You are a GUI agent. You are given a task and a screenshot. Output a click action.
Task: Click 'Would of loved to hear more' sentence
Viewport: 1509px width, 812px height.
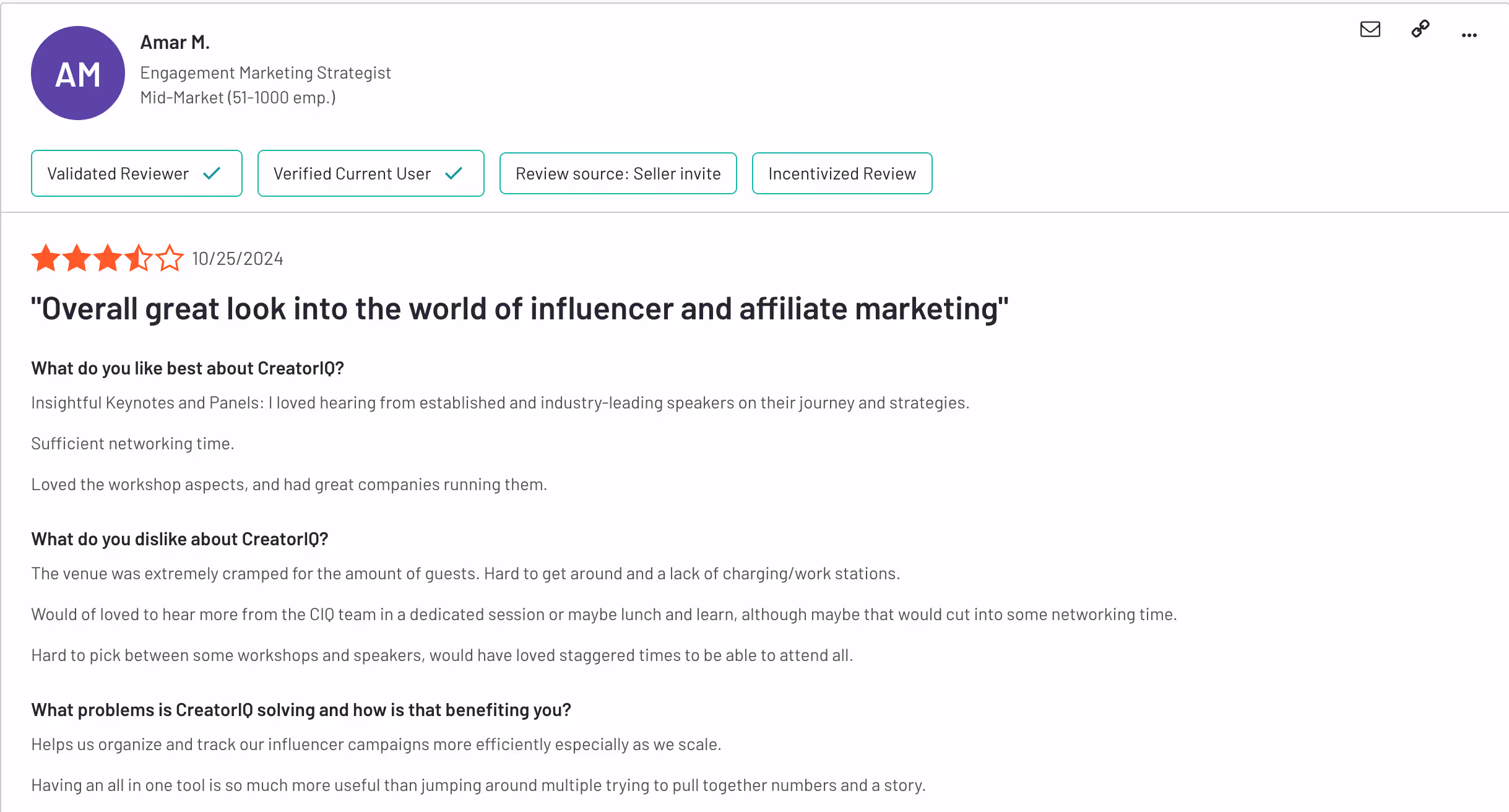pyautogui.click(x=604, y=615)
